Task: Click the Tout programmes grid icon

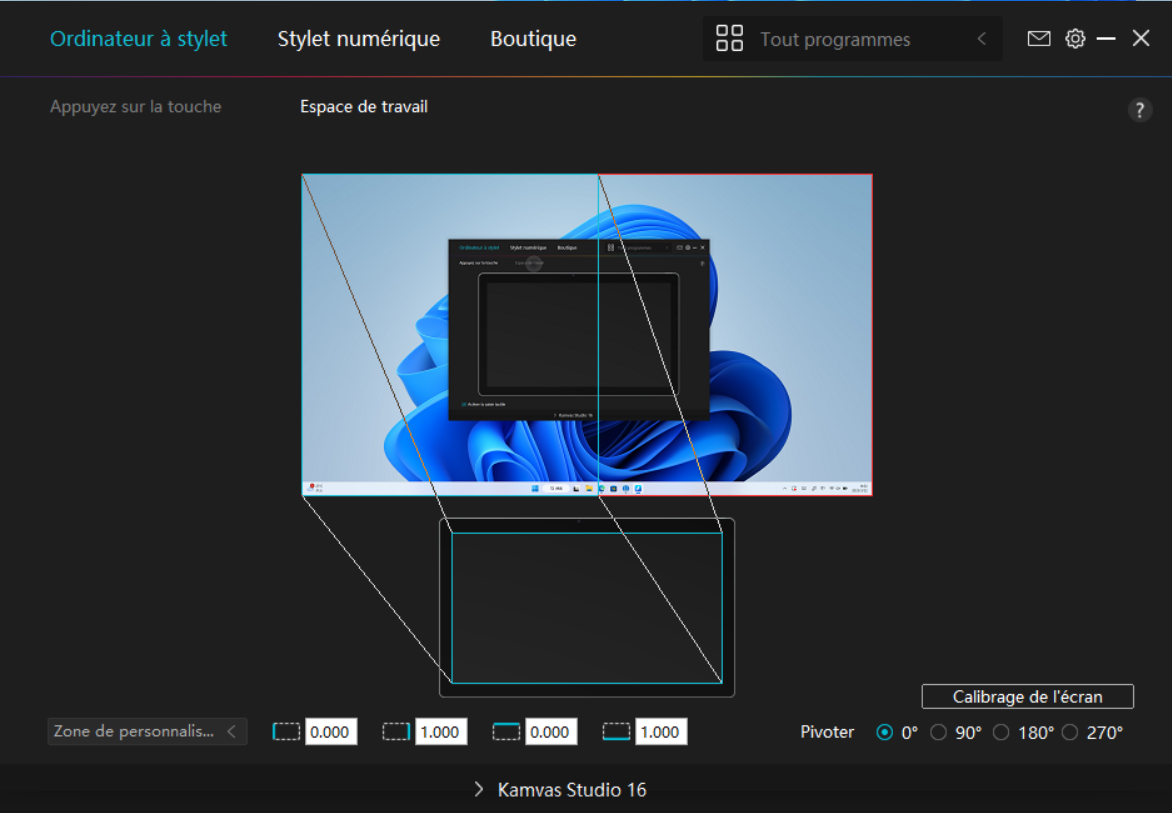Action: click(x=730, y=39)
